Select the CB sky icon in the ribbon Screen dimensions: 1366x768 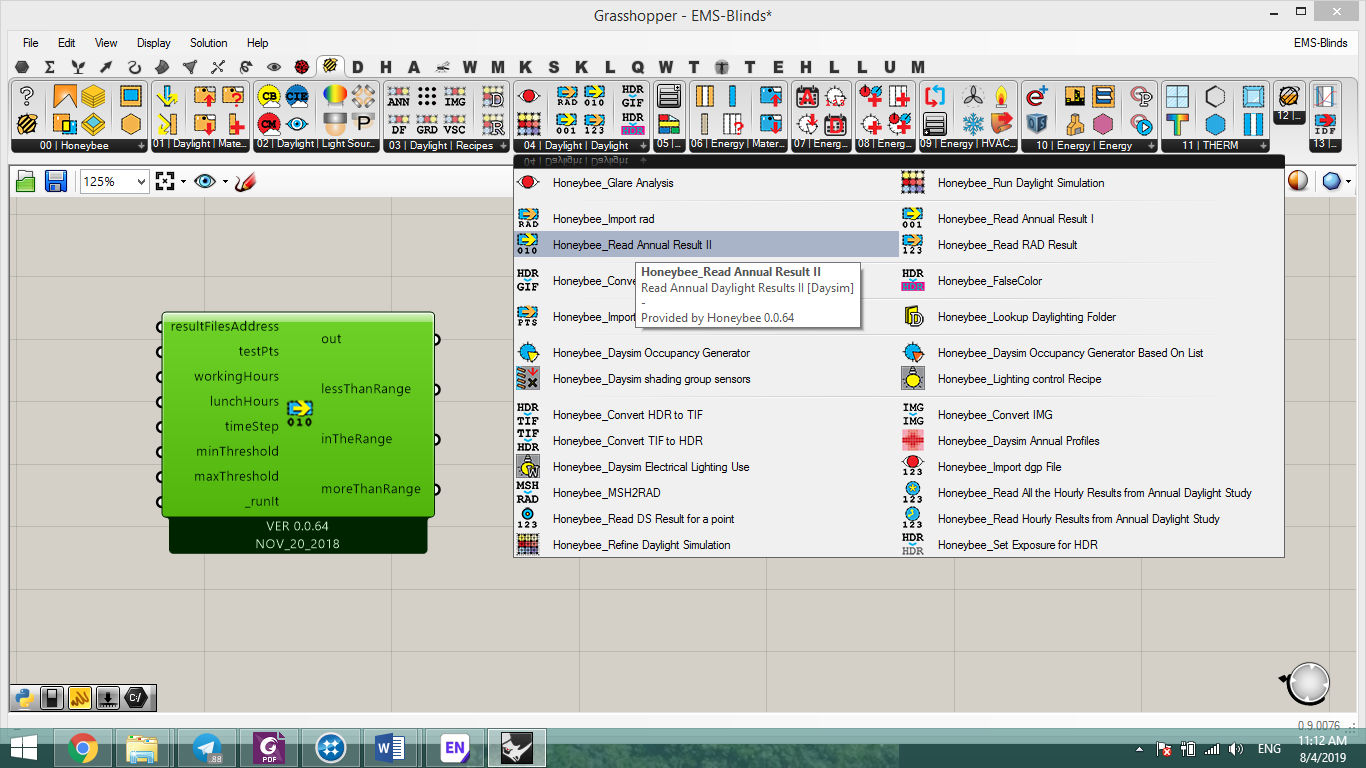coord(268,97)
